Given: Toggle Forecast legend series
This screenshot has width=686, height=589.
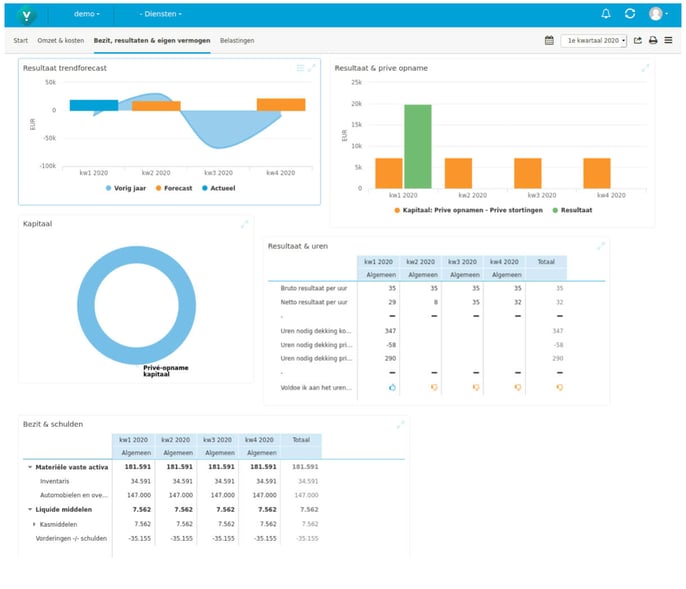Looking at the screenshot, I should click(x=174, y=188).
